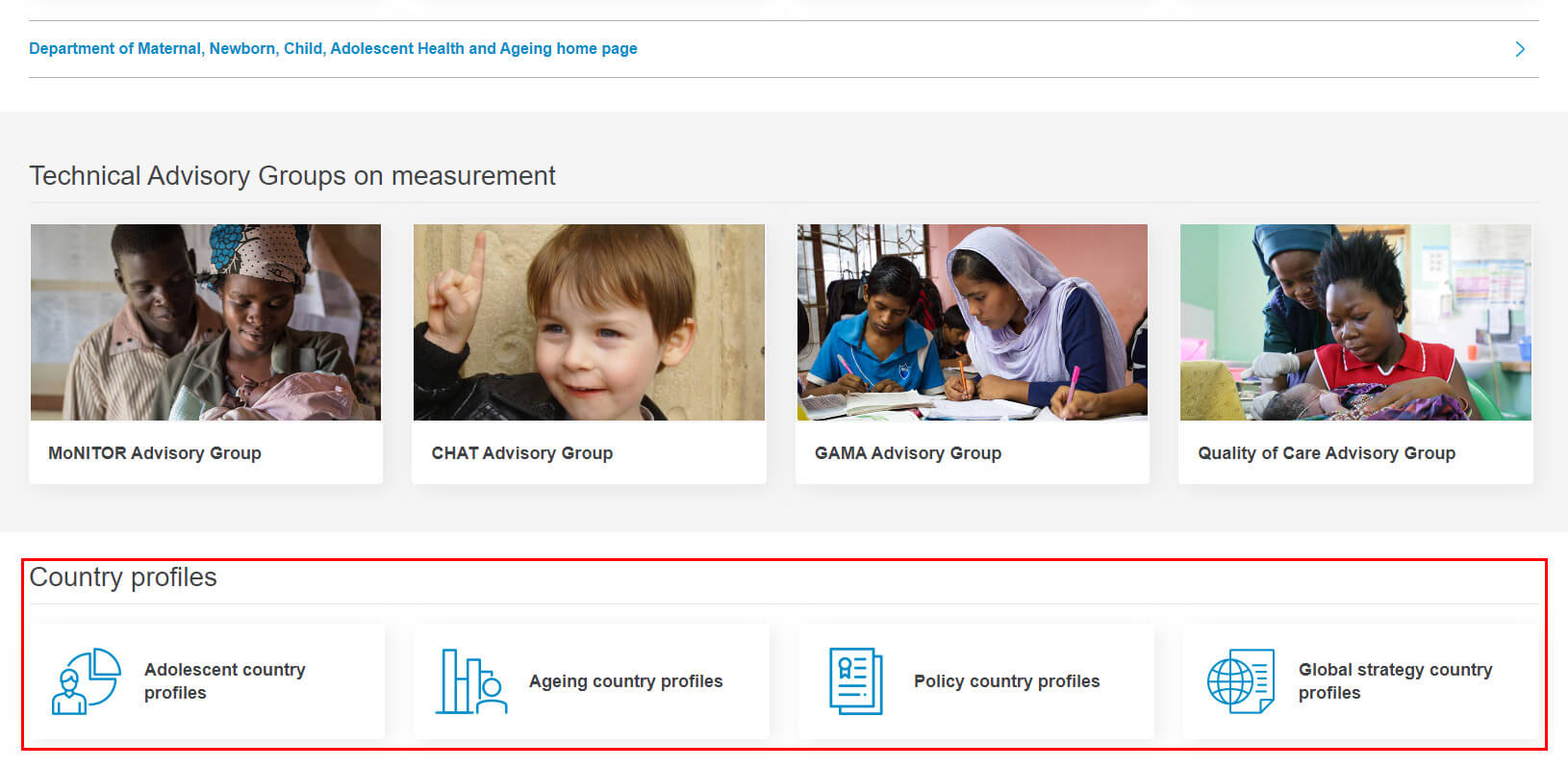The image size is (1568, 768).
Task: Click the Adolescent country profiles person-chart icon
Action: click(87, 681)
